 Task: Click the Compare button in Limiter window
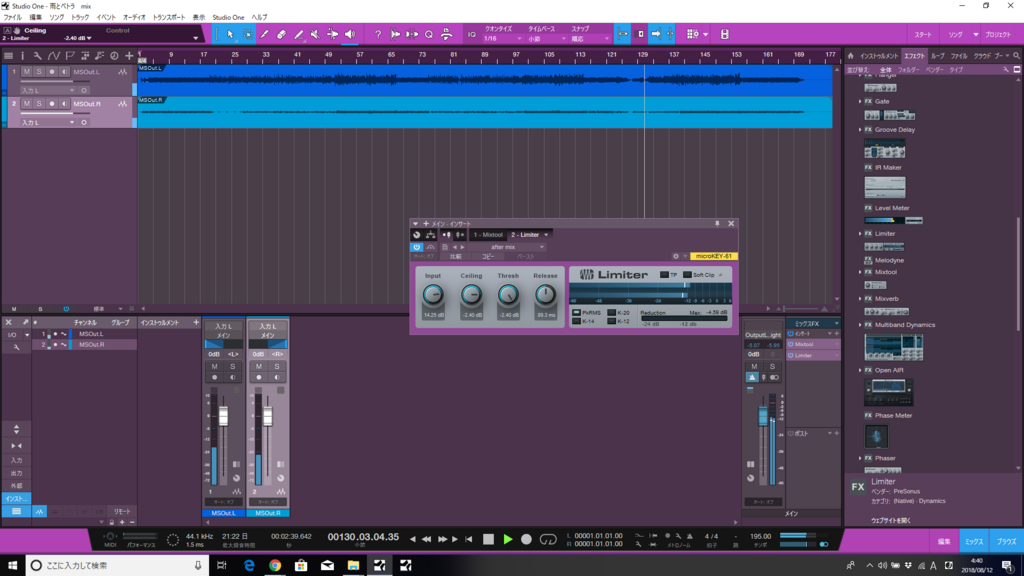tap(455, 257)
